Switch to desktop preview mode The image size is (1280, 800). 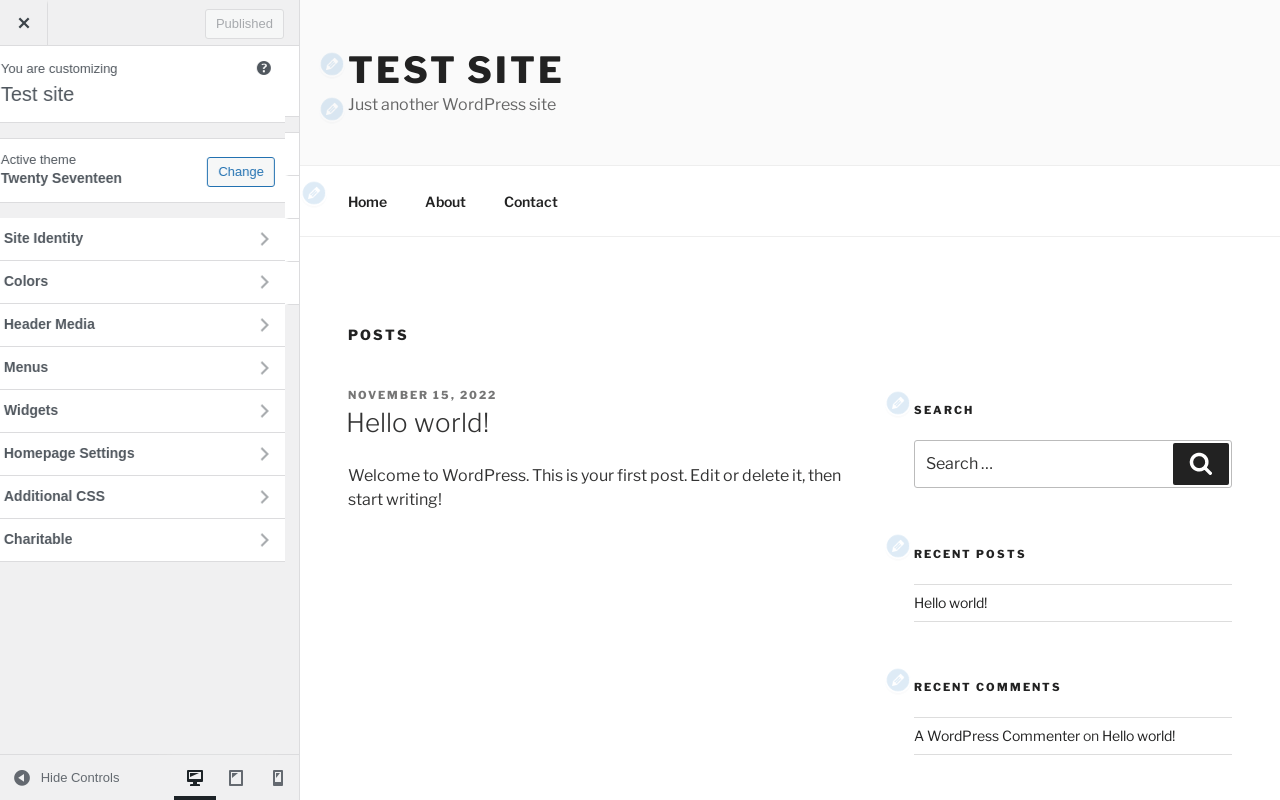(x=195, y=778)
